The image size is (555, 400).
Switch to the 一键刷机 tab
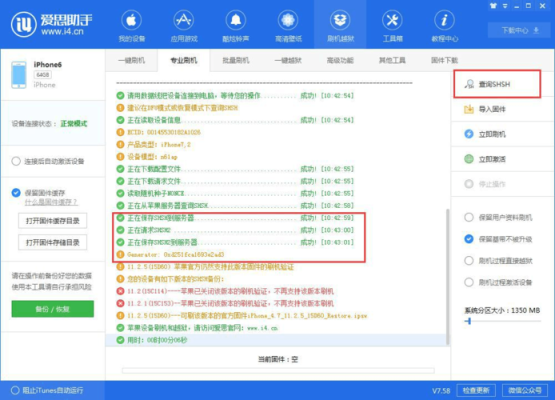click(x=131, y=61)
